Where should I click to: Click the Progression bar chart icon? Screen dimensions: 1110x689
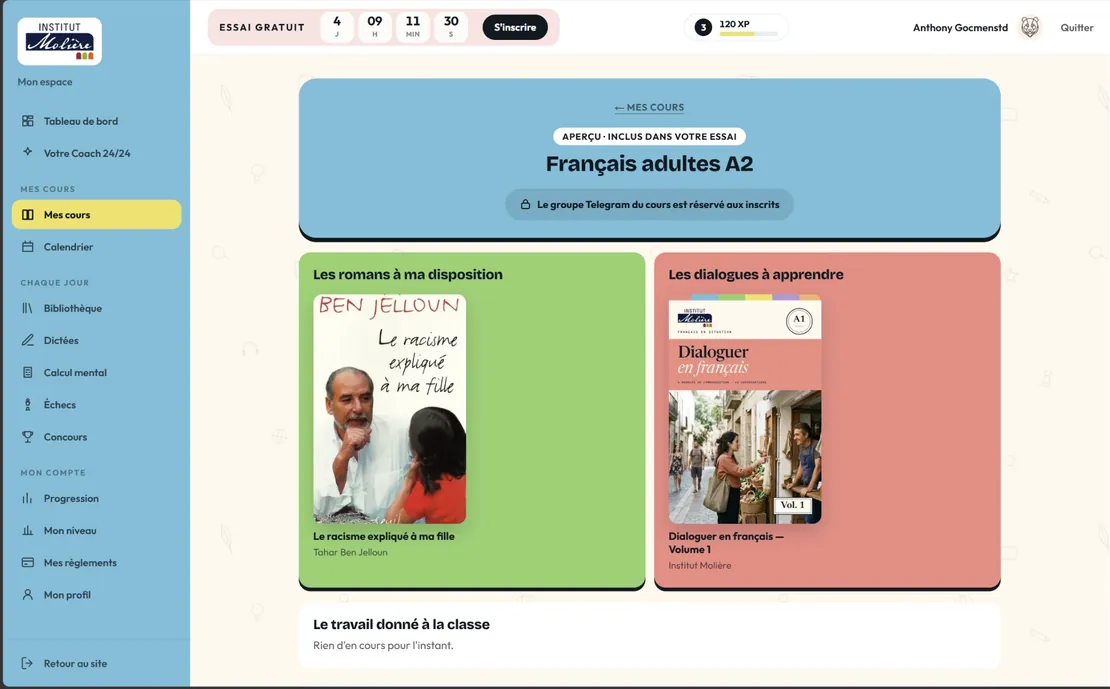[x=28, y=499]
